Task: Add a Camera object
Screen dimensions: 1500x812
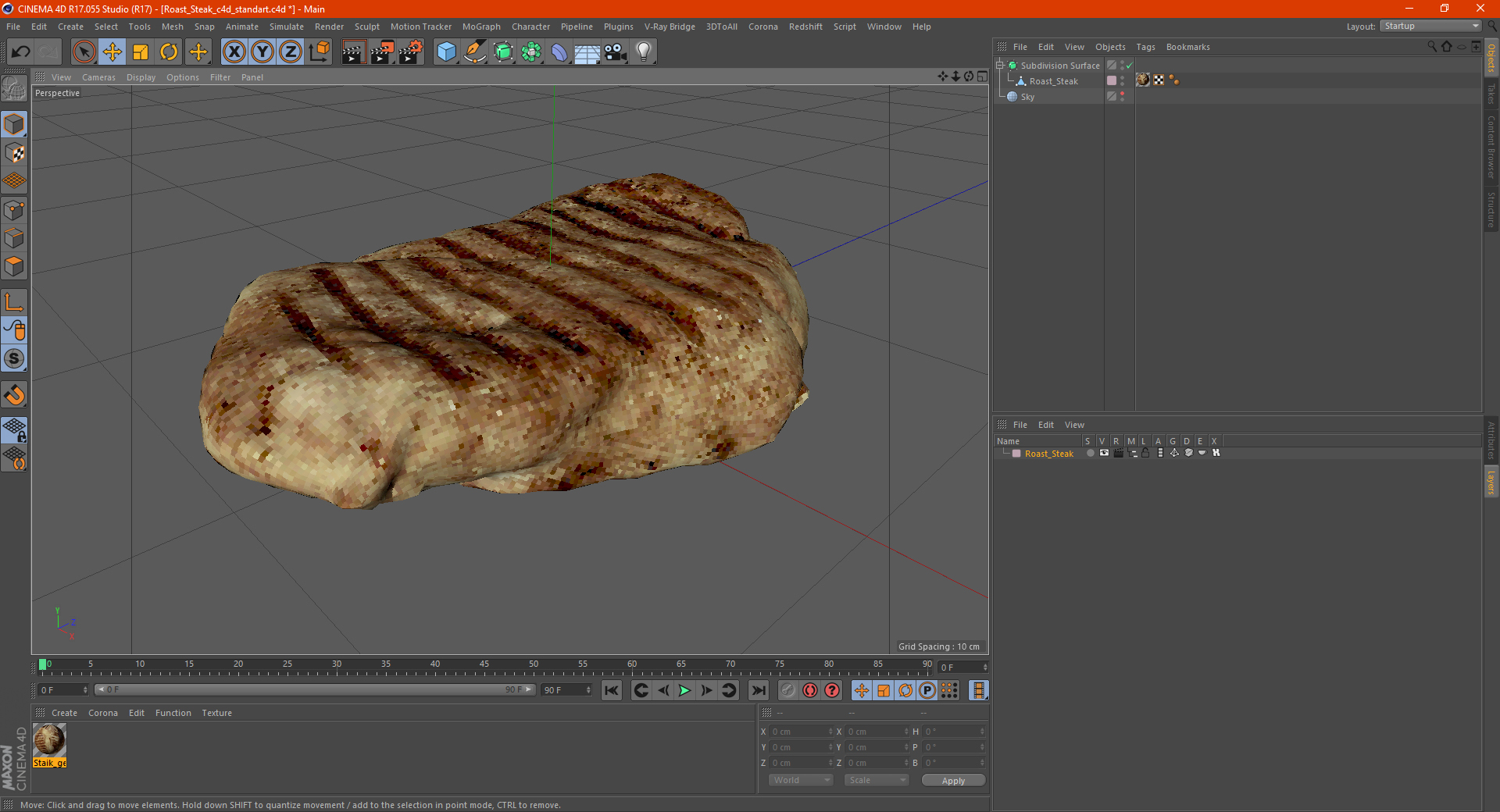Action: pyautogui.click(x=616, y=52)
